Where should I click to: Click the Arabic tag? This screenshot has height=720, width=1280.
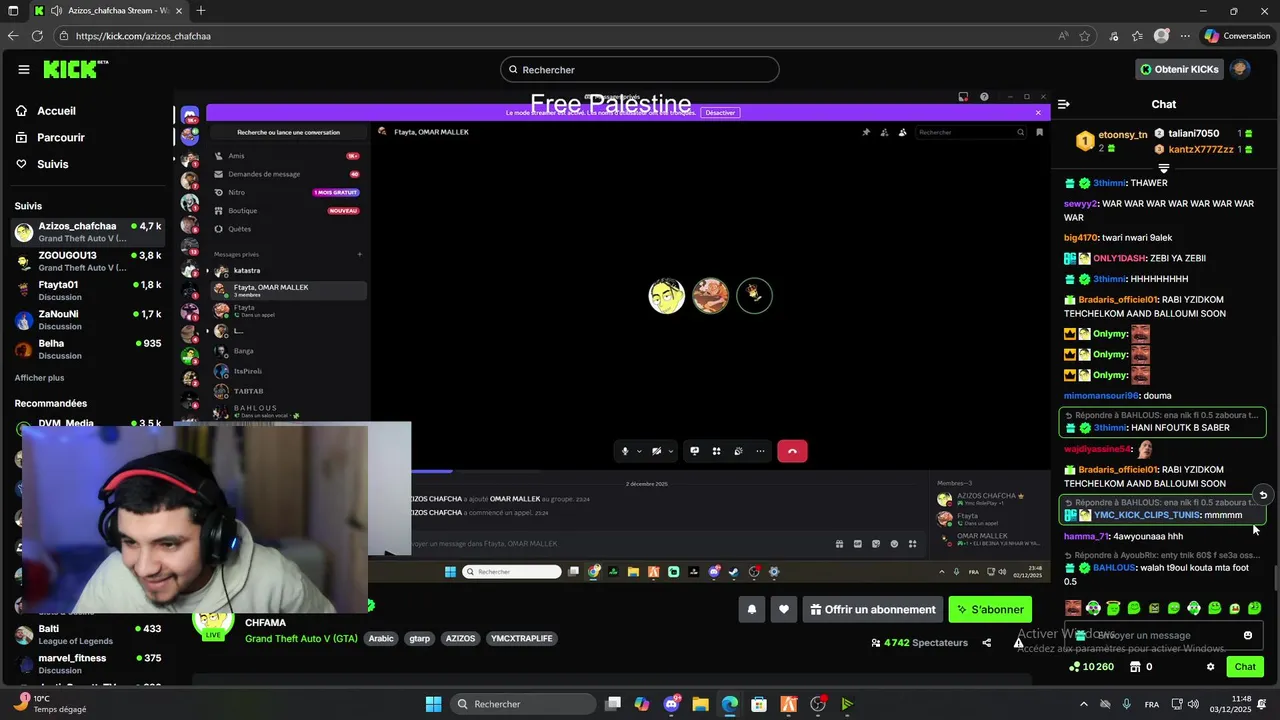click(381, 638)
